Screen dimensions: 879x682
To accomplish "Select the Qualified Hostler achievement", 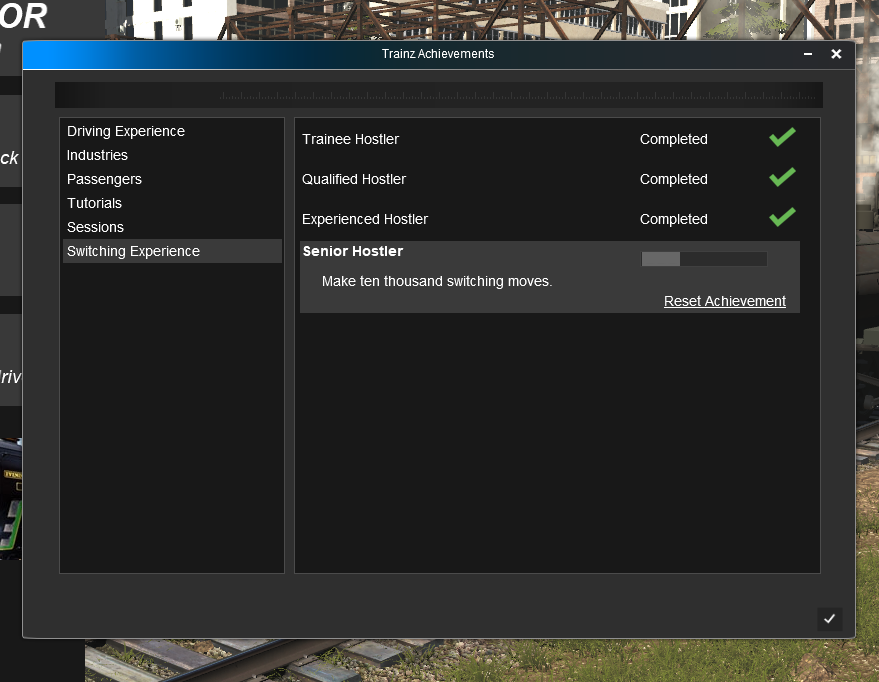I will (354, 179).
